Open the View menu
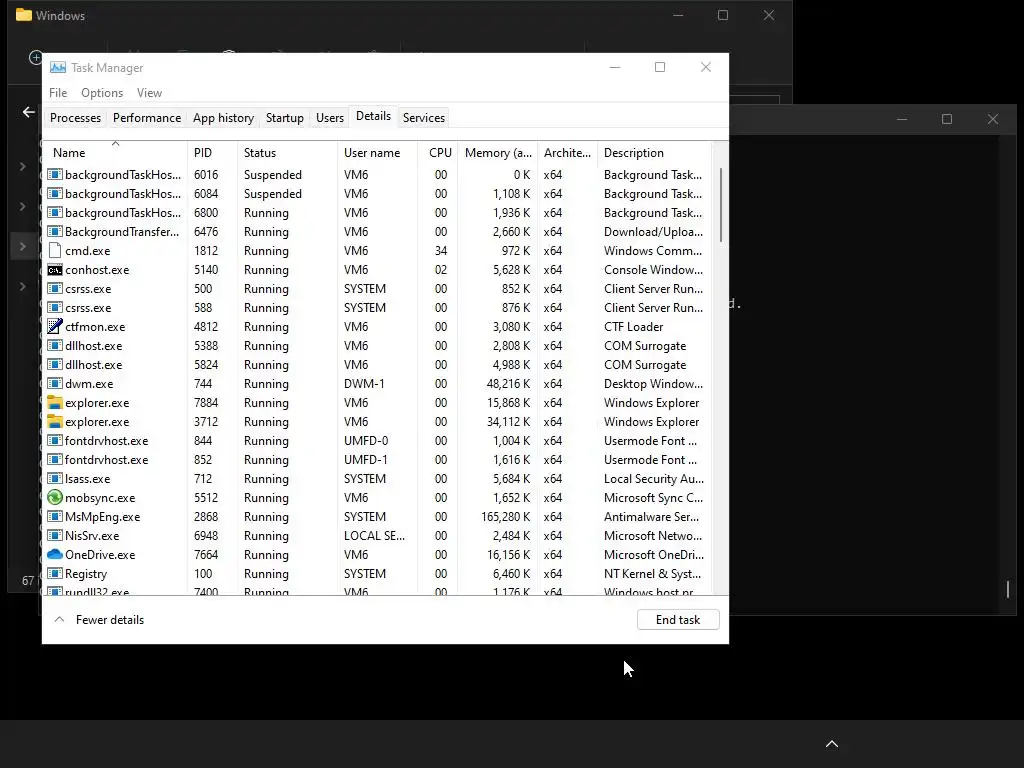Screen dimensions: 1024x768 pos(150,93)
